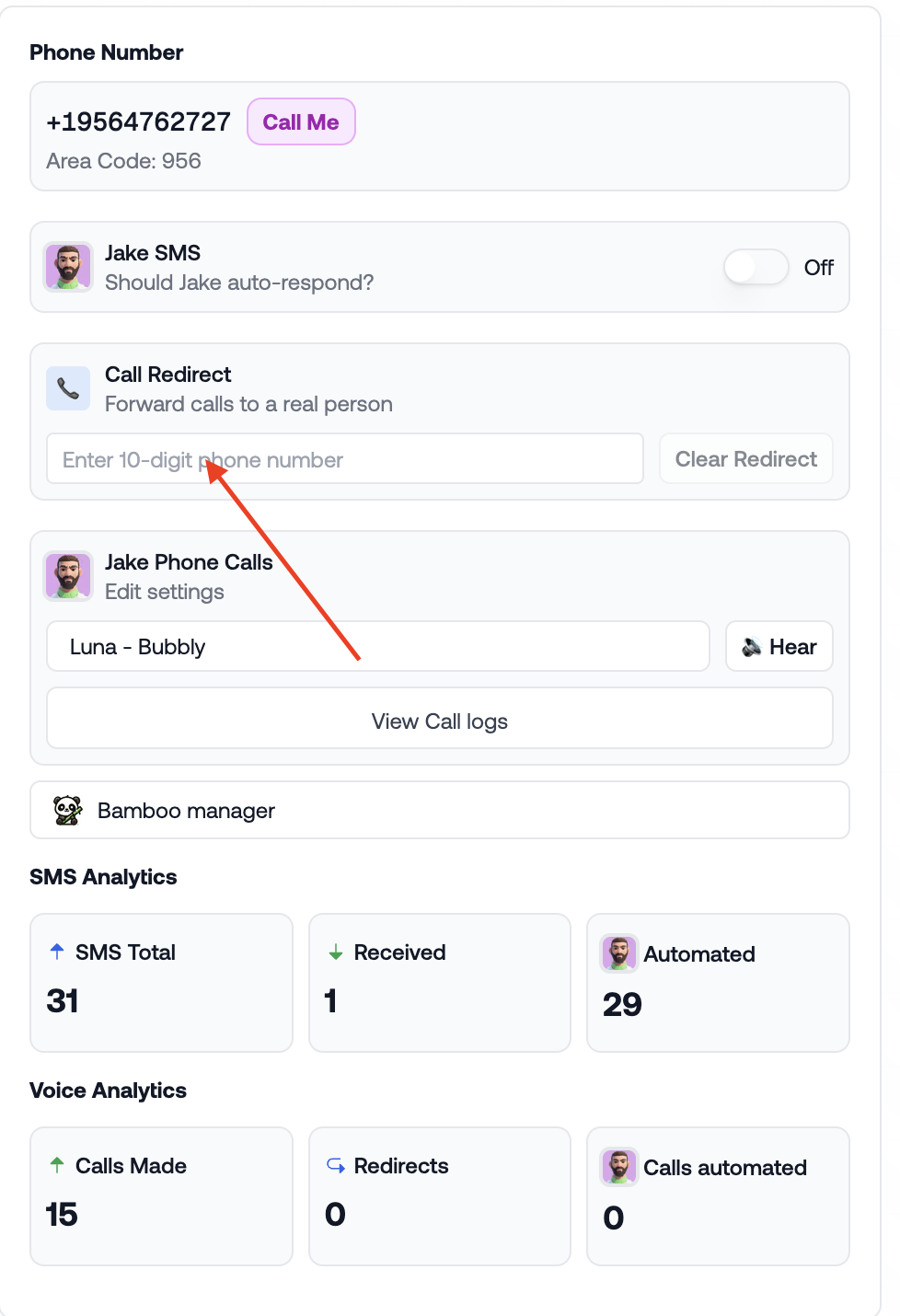
Task: Click the avatar icon on Automated card
Action: pos(619,953)
